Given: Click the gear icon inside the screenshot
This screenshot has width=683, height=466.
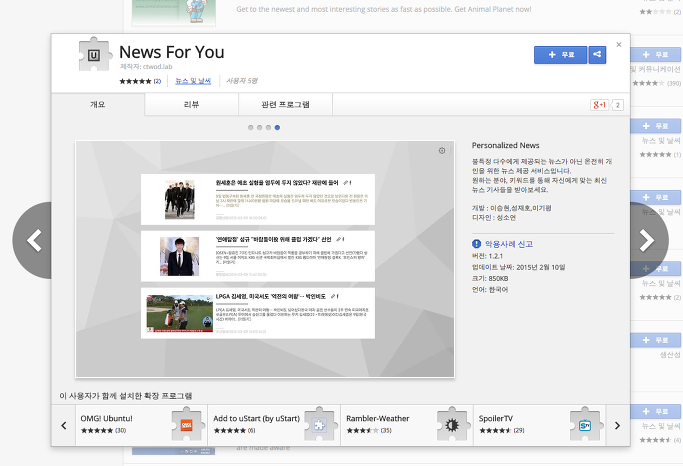Looking at the screenshot, I should 442,151.
